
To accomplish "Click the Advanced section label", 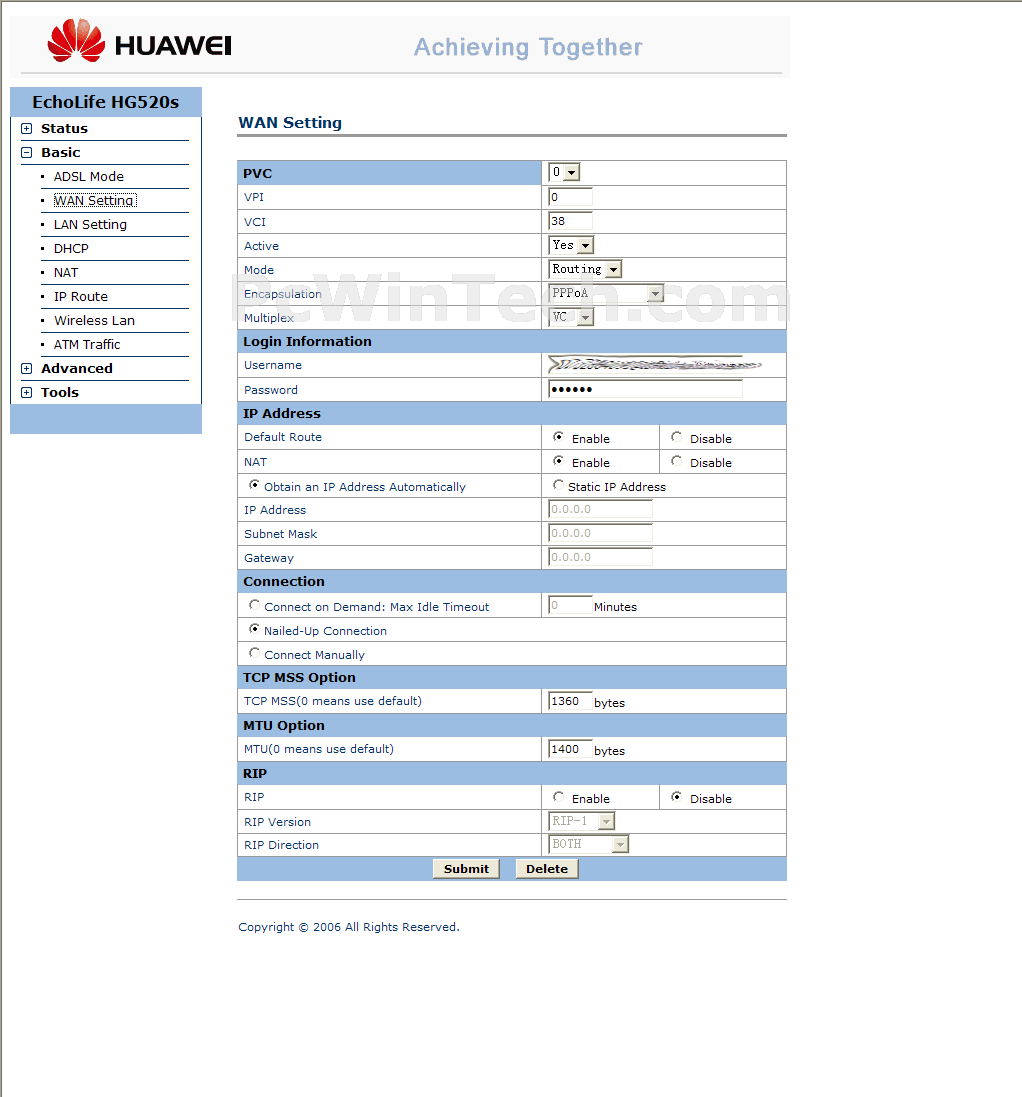I will (x=77, y=369).
